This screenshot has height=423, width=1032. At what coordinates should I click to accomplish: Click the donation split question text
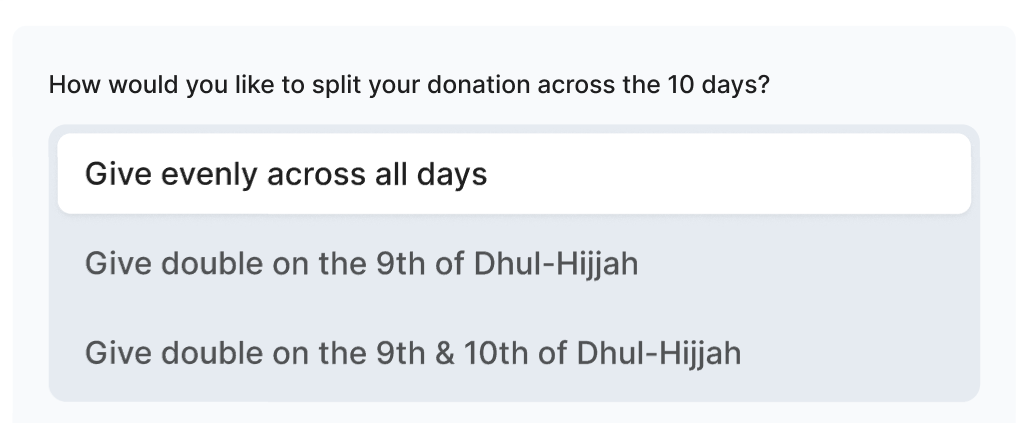(409, 85)
